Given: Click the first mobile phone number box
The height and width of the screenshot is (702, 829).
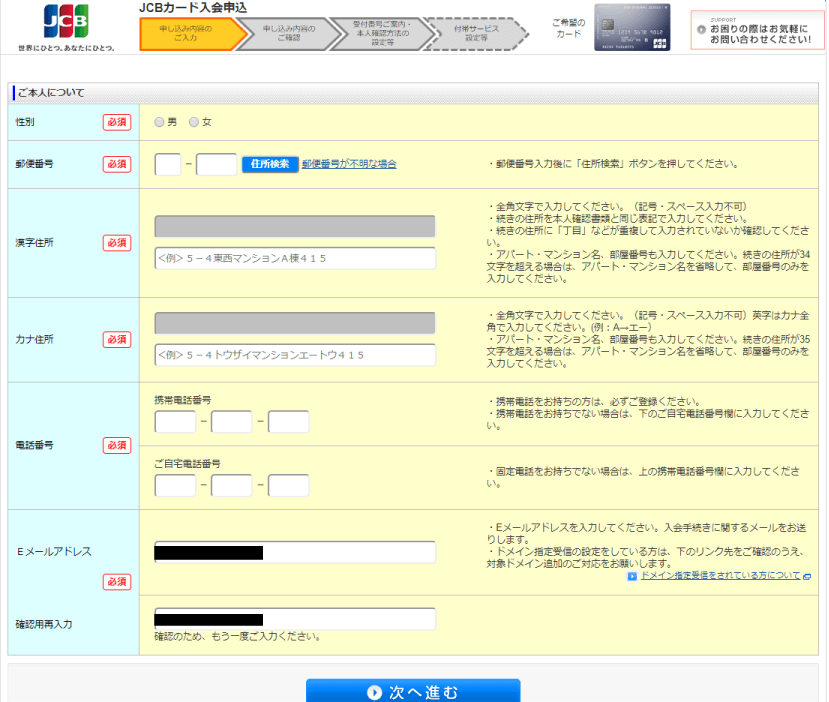Looking at the screenshot, I should click(175, 422).
